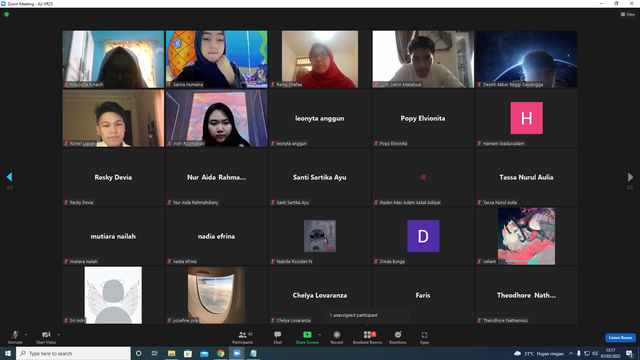640x360 pixels.
Task: Select the Raina Shafaa video tile
Action: [x=320, y=59]
